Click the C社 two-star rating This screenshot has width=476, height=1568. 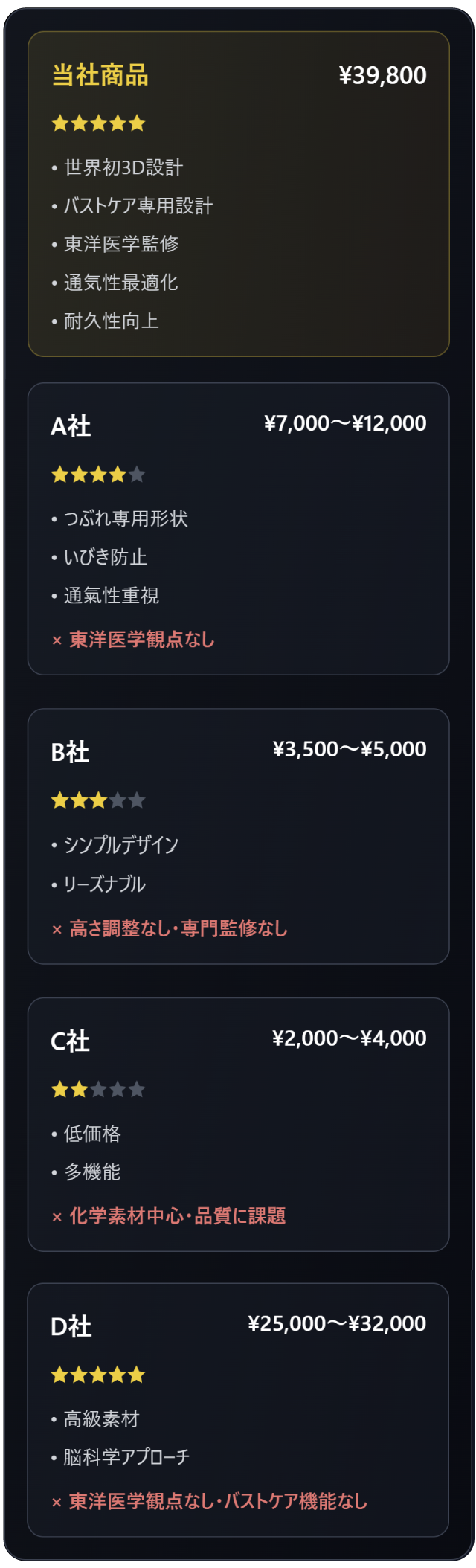[x=98, y=1090]
